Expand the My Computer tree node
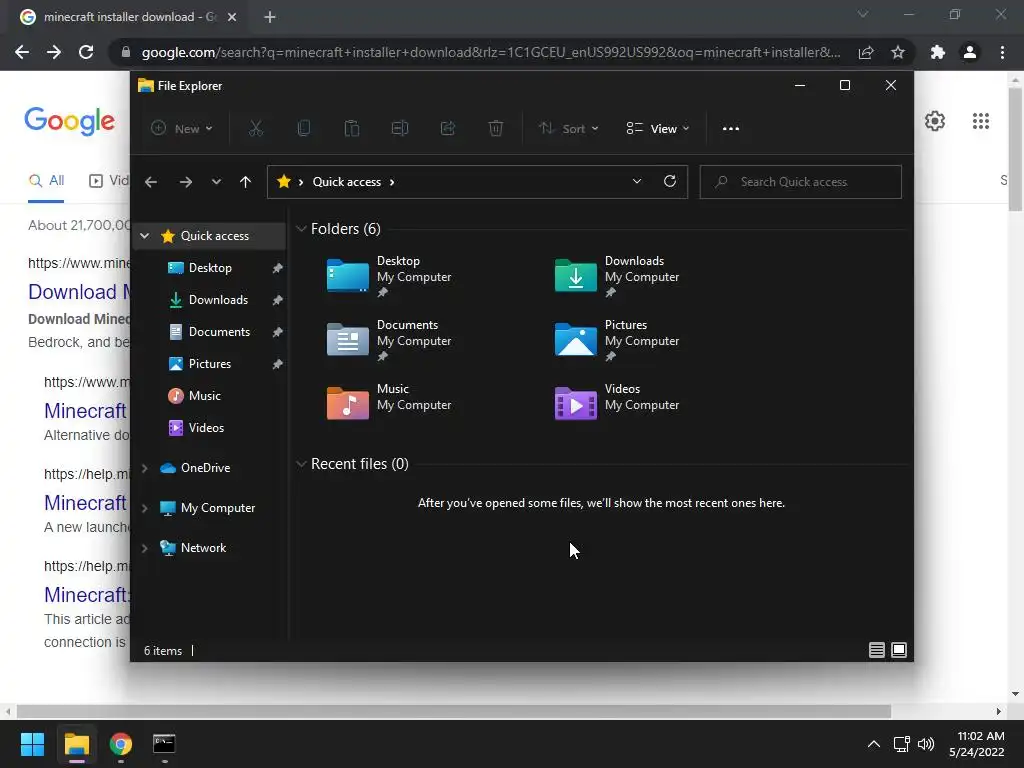Viewport: 1024px width, 768px height. (x=144, y=507)
